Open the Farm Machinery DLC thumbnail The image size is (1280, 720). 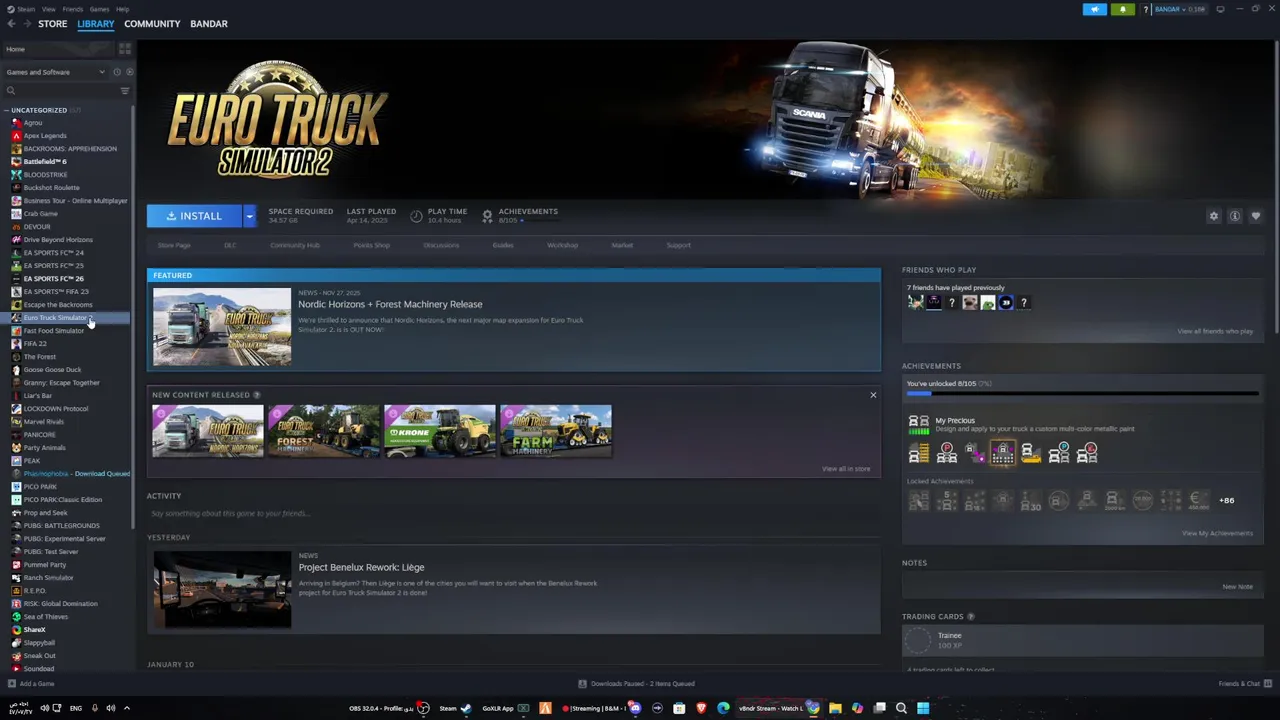click(x=556, y=431)
